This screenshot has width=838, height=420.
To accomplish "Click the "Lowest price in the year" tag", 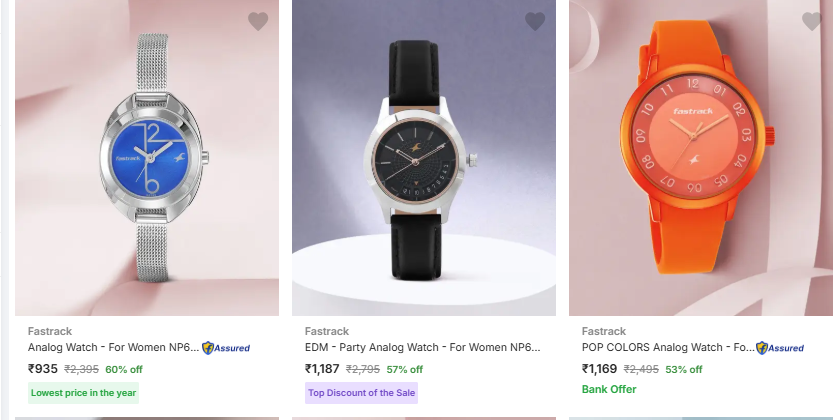I will coord(83,393).
